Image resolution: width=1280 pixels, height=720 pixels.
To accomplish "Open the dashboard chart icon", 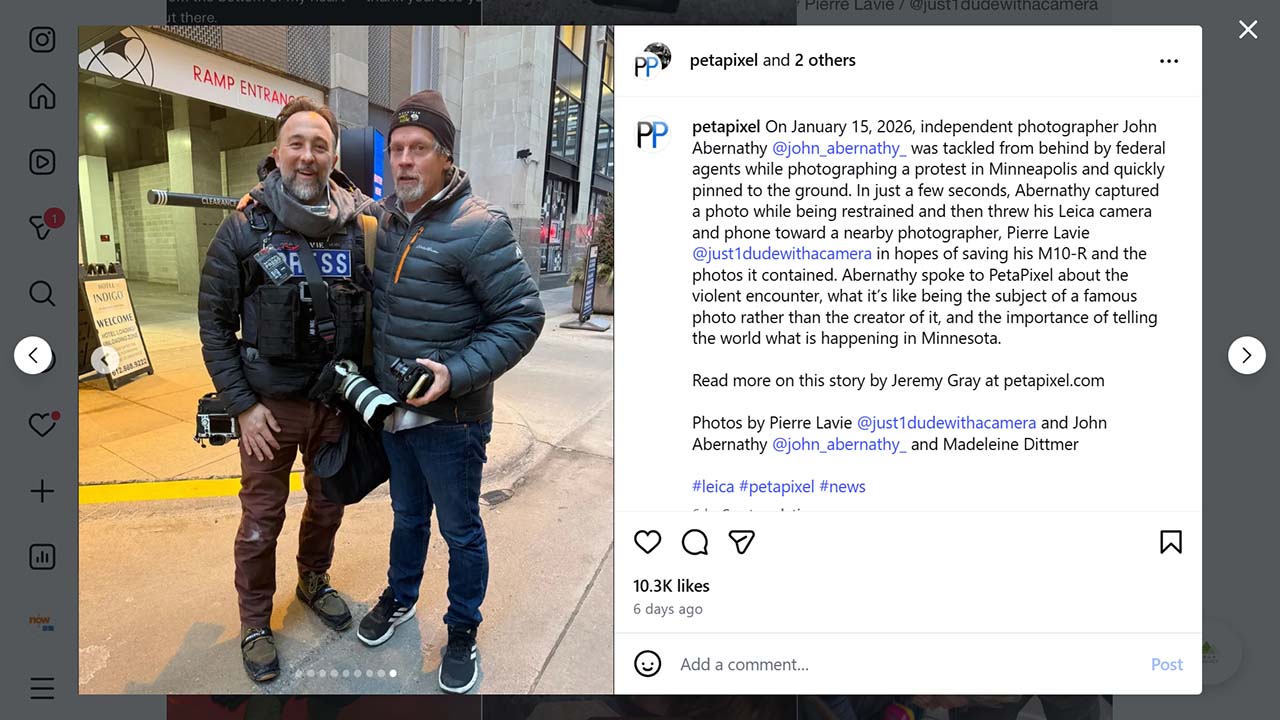I will coord(42,557).
